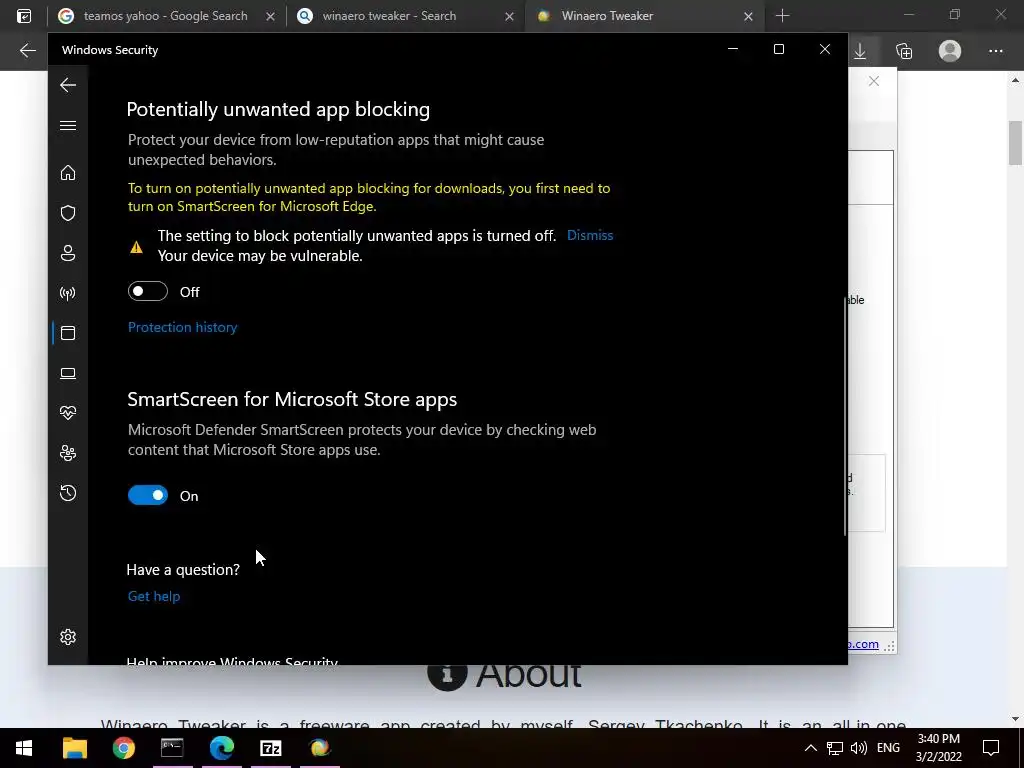Open Edge downloads icon
The image size is (1024, 768).
[x=860, y=51]
